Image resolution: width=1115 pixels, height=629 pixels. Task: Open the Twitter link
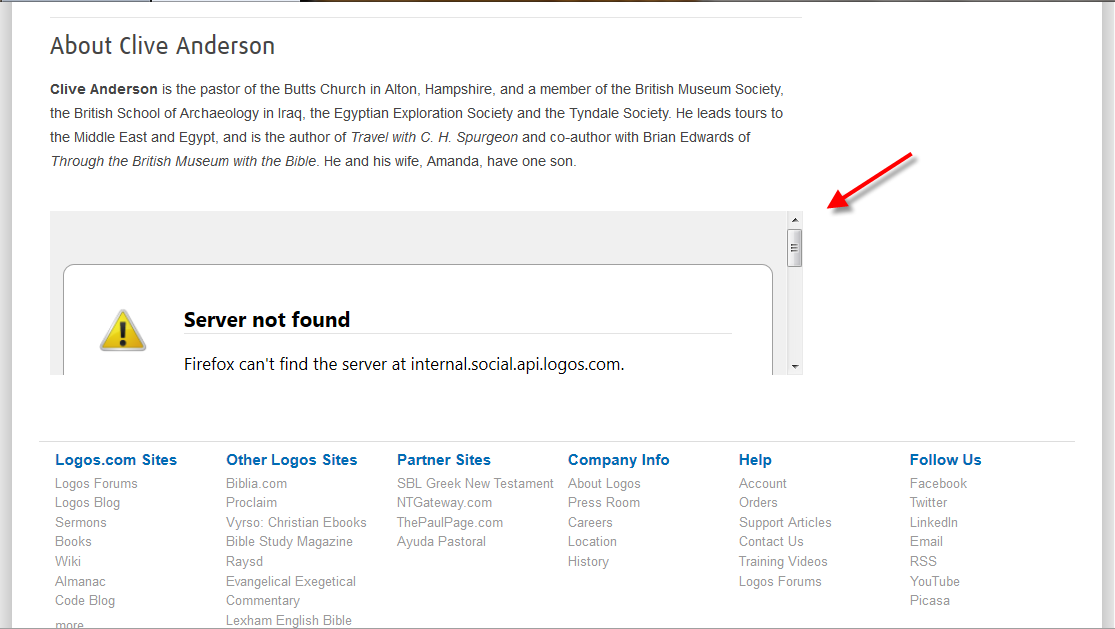(x=928, y=502)
